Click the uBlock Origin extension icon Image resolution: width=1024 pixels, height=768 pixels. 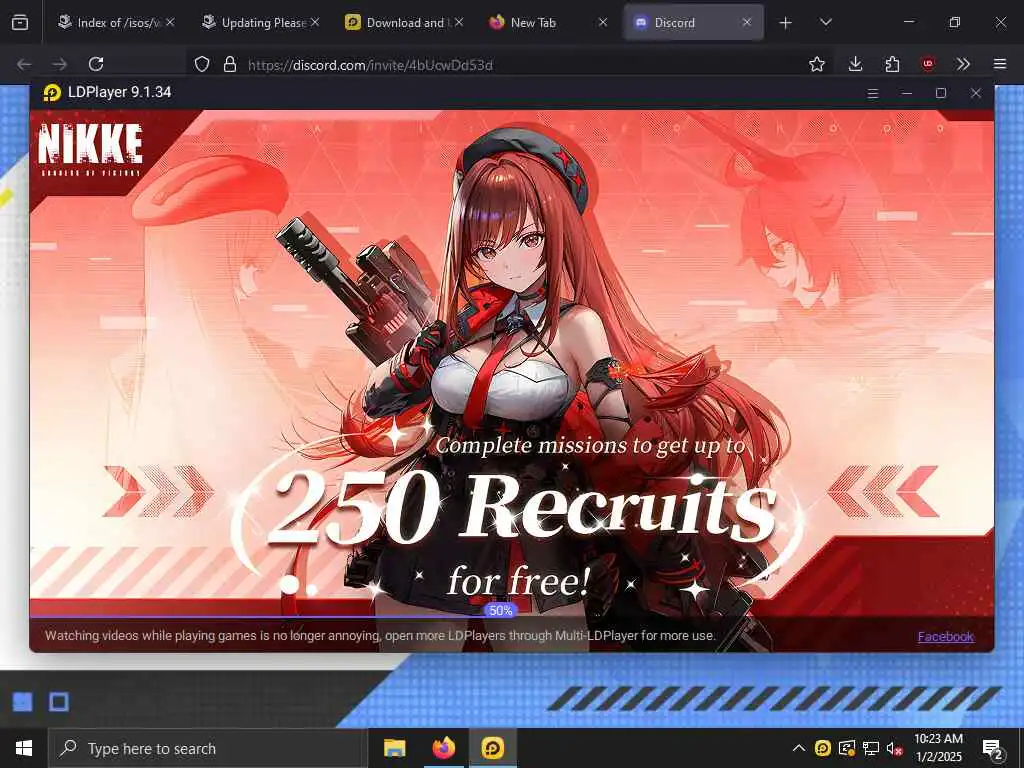(928, 64)
